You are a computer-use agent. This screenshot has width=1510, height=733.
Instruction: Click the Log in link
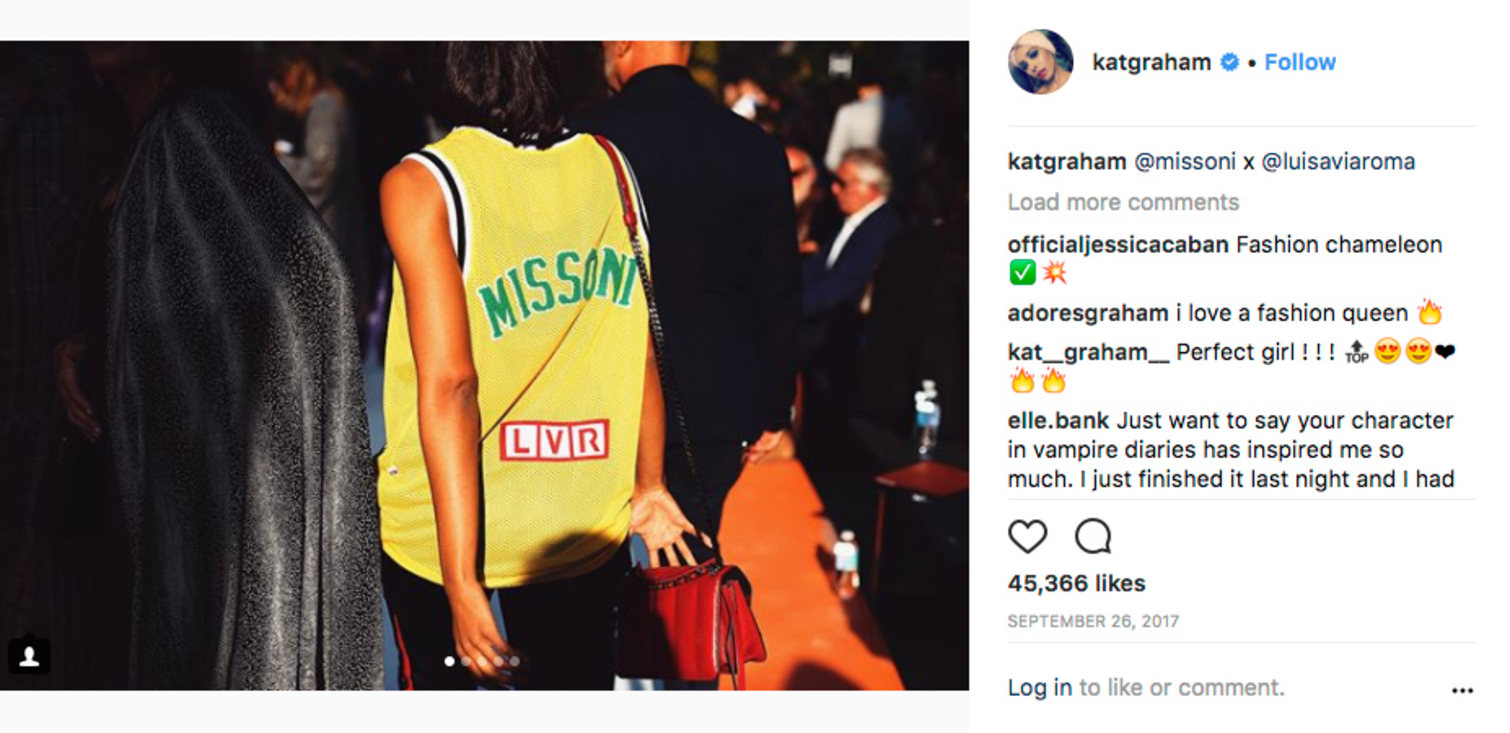tap(1040, 688)
